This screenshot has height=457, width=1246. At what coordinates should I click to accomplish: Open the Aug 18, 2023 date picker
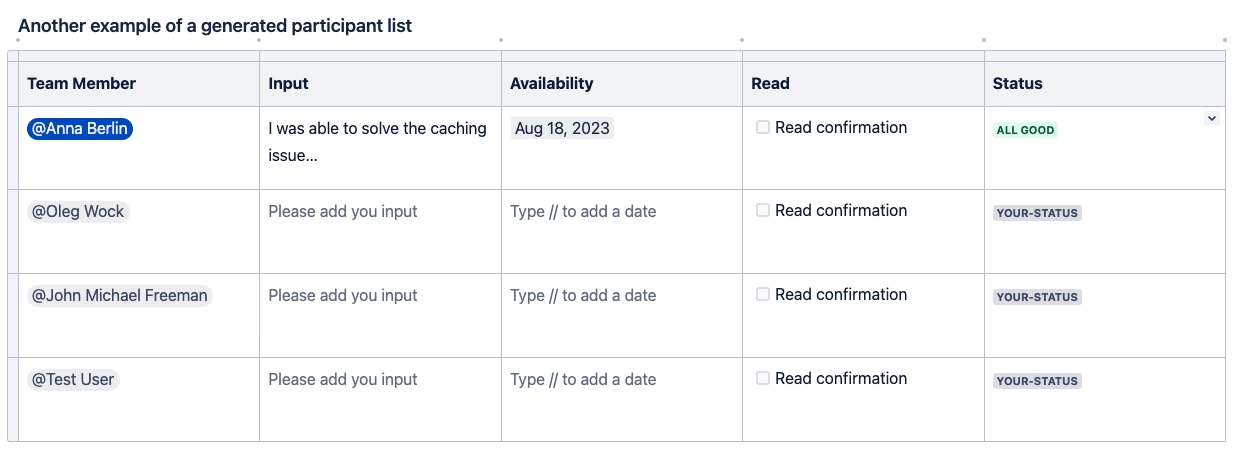(562, 128)
